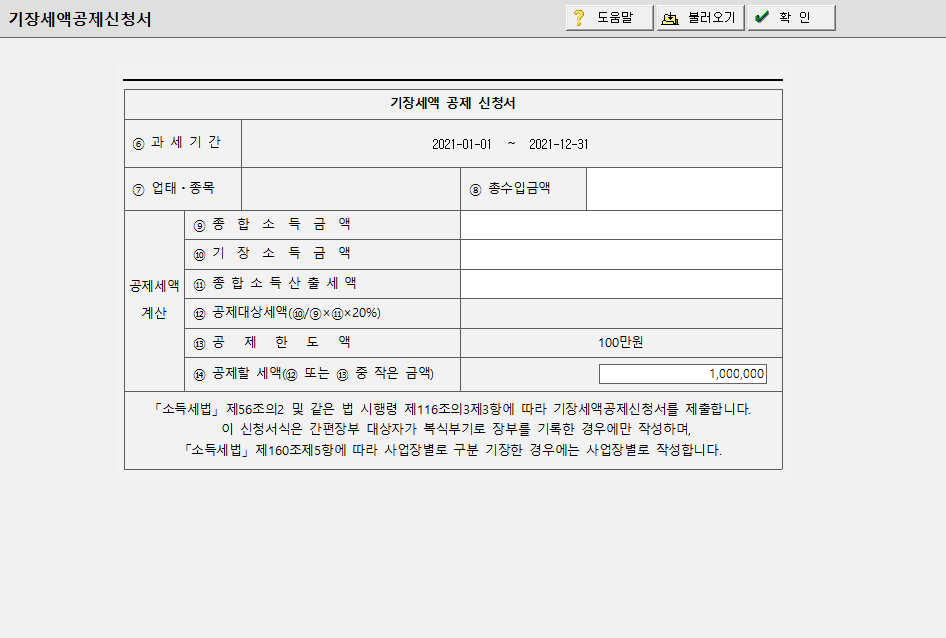Screen dimensions: 946x638
Task: Click the 확인 confirm button
Action: [x=792, y=18]
